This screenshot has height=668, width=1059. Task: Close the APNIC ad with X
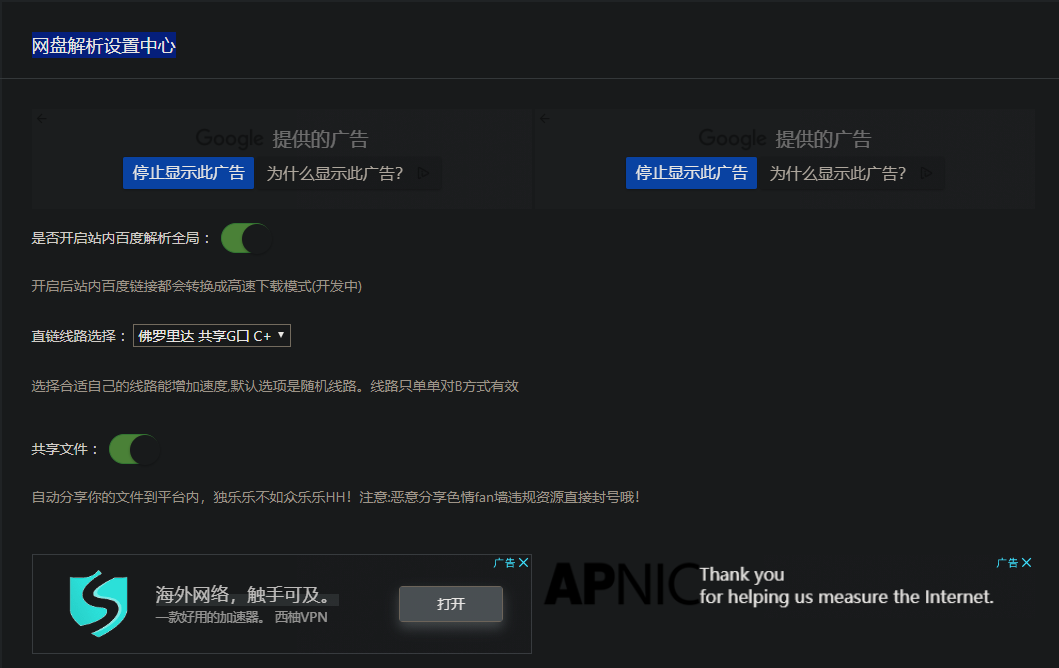coord(1027,563)
